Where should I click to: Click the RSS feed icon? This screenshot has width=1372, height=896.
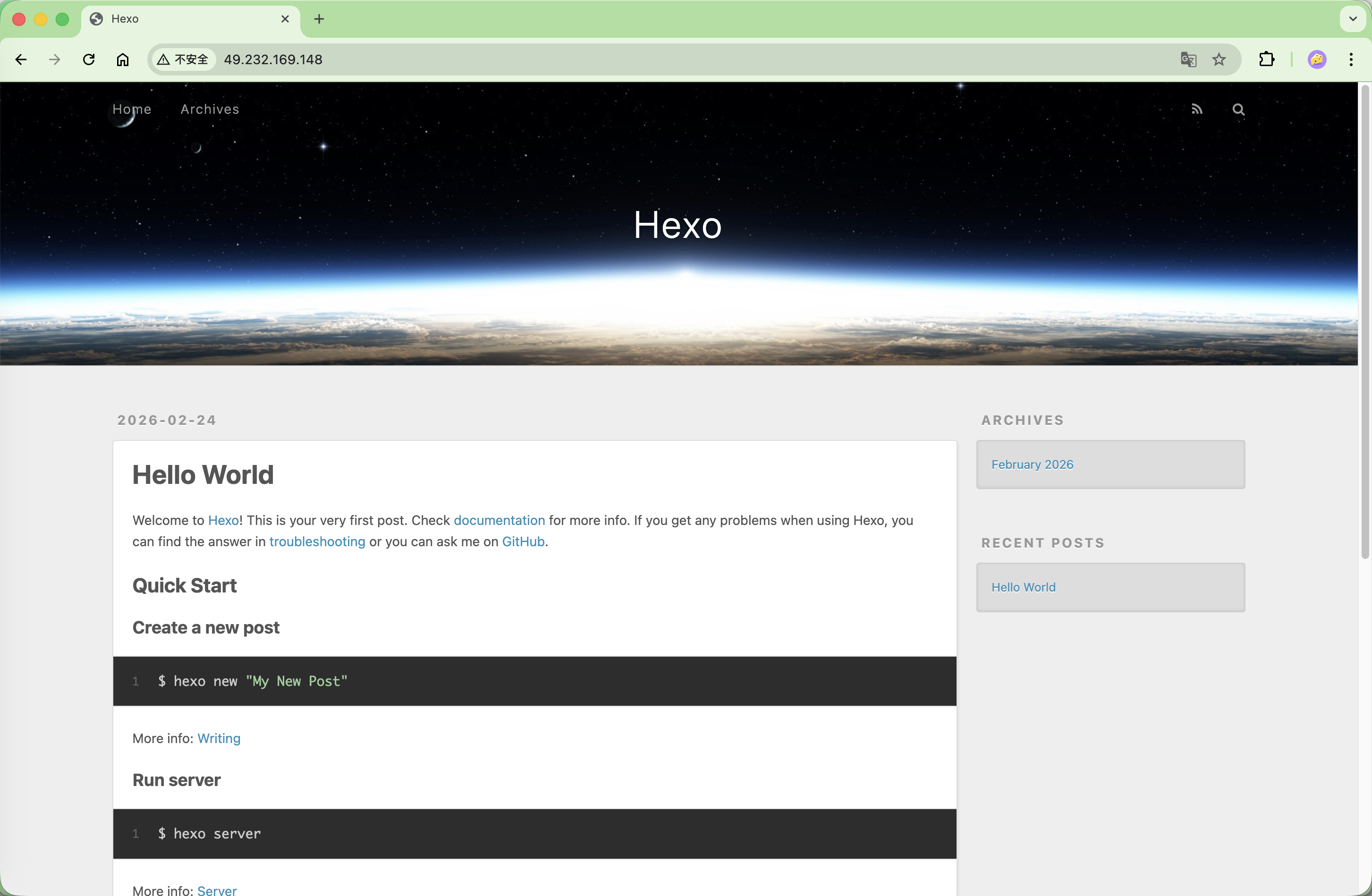(1197, 110)
